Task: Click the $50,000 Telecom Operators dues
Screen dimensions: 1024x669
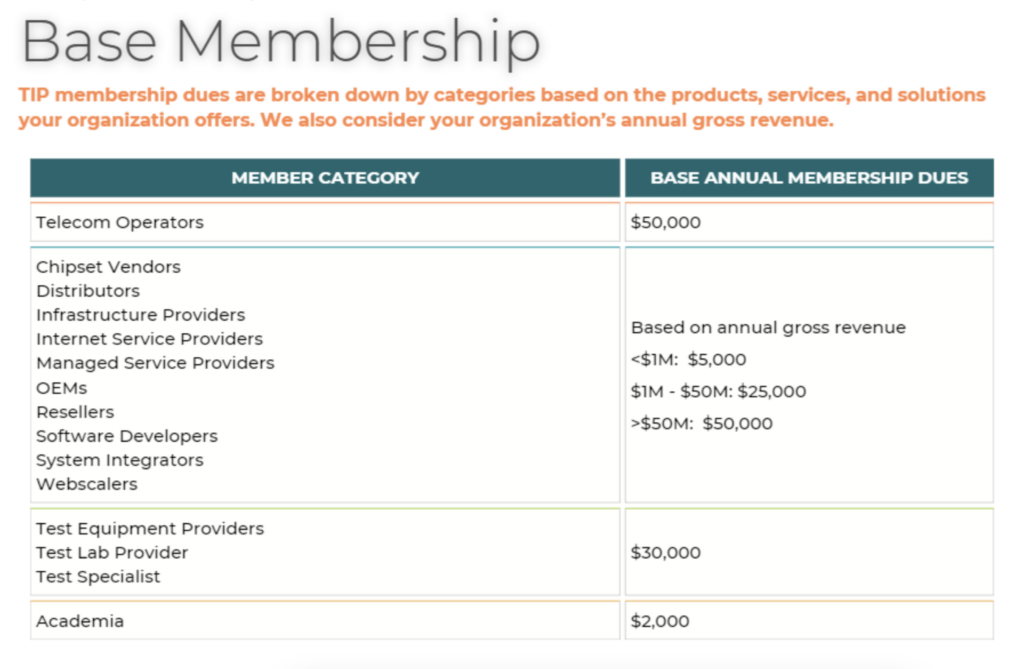Action: click(666, 222)
